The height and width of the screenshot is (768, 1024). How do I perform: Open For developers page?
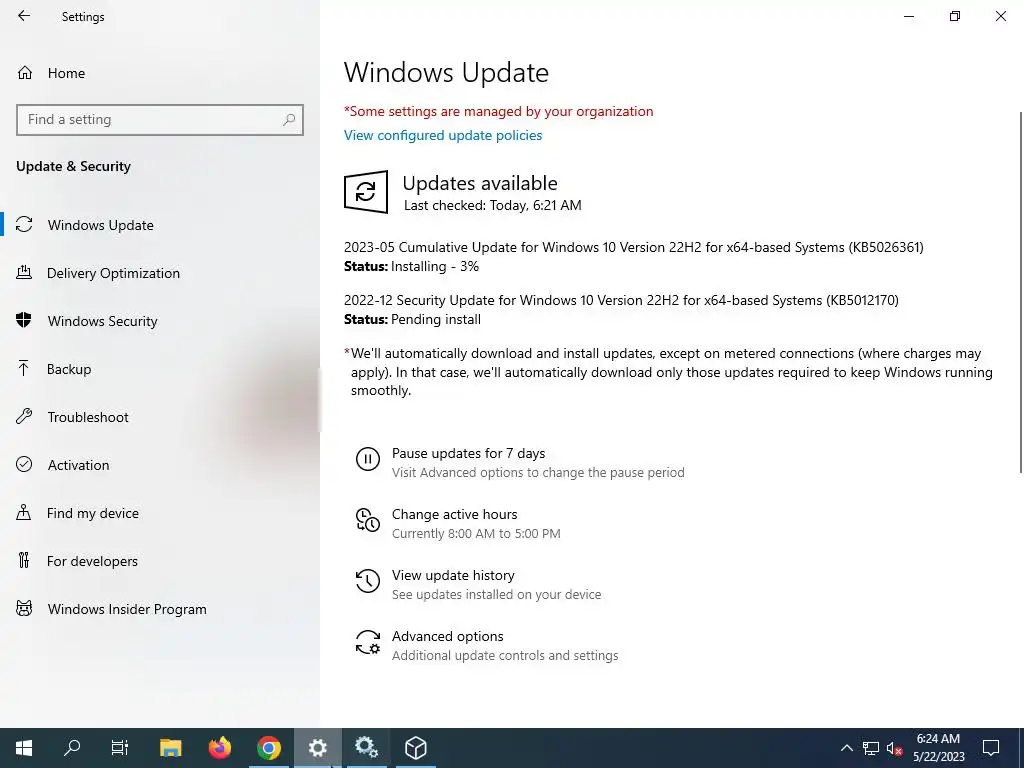pos(92,561)
